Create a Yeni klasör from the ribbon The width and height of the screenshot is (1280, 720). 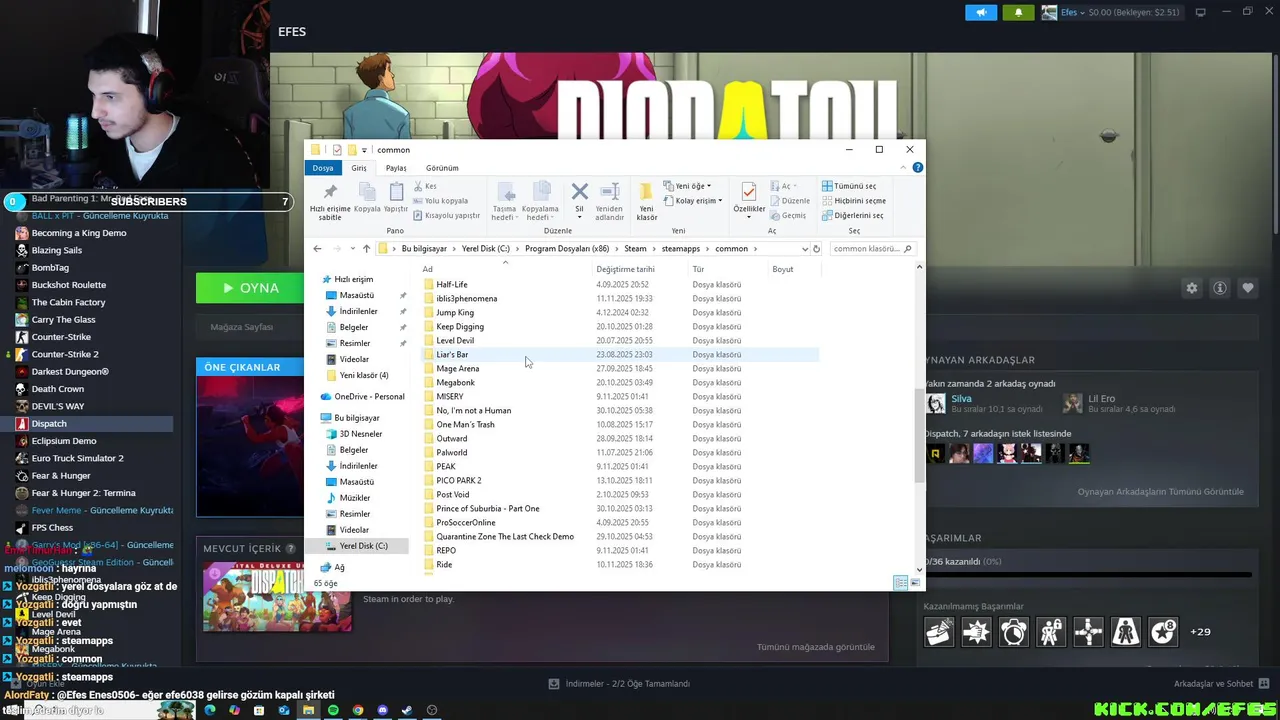647,201
